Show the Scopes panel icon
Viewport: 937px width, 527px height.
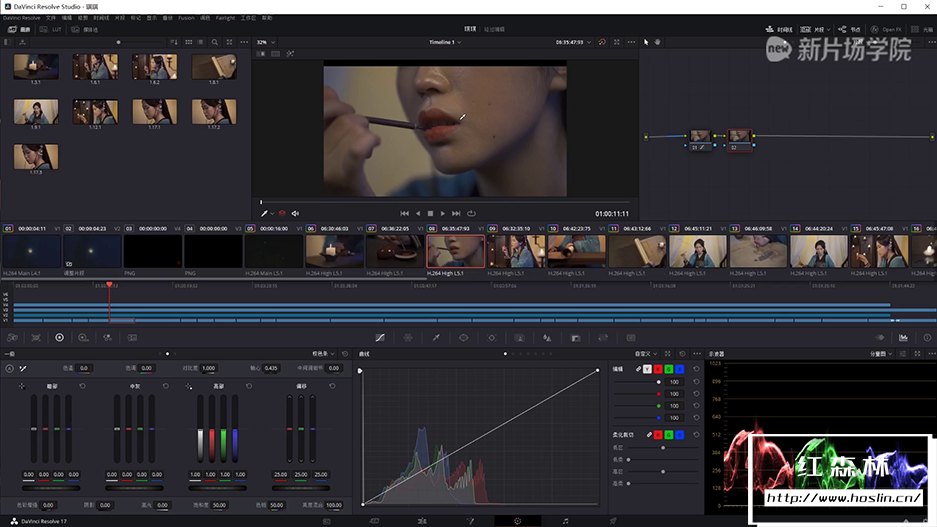(x=903, y=338)
